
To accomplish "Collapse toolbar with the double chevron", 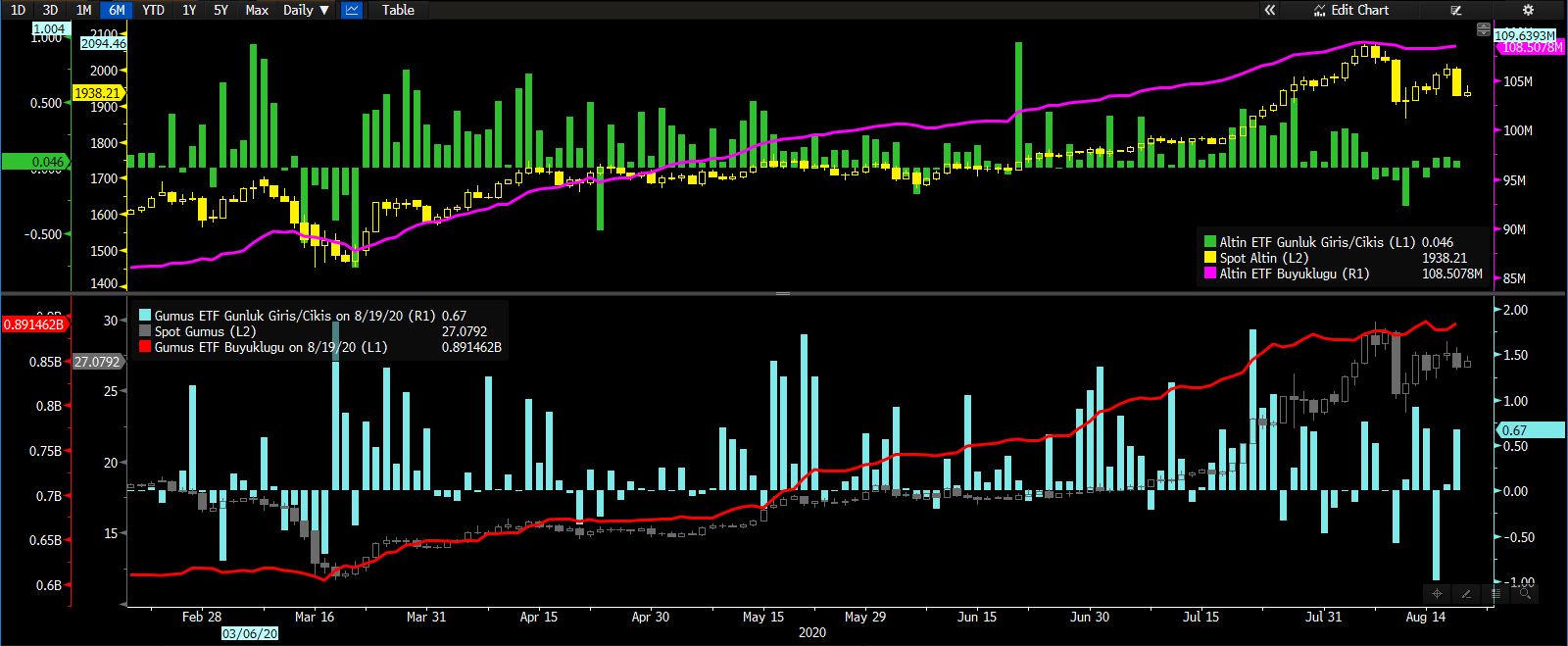I will click(1270, 10).
